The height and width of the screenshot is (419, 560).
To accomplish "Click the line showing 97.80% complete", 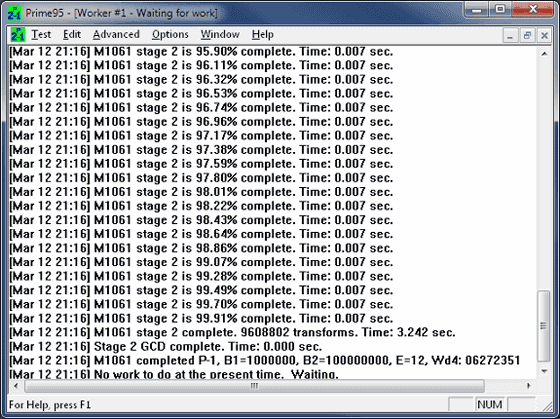I will click(x=201, y=178).
